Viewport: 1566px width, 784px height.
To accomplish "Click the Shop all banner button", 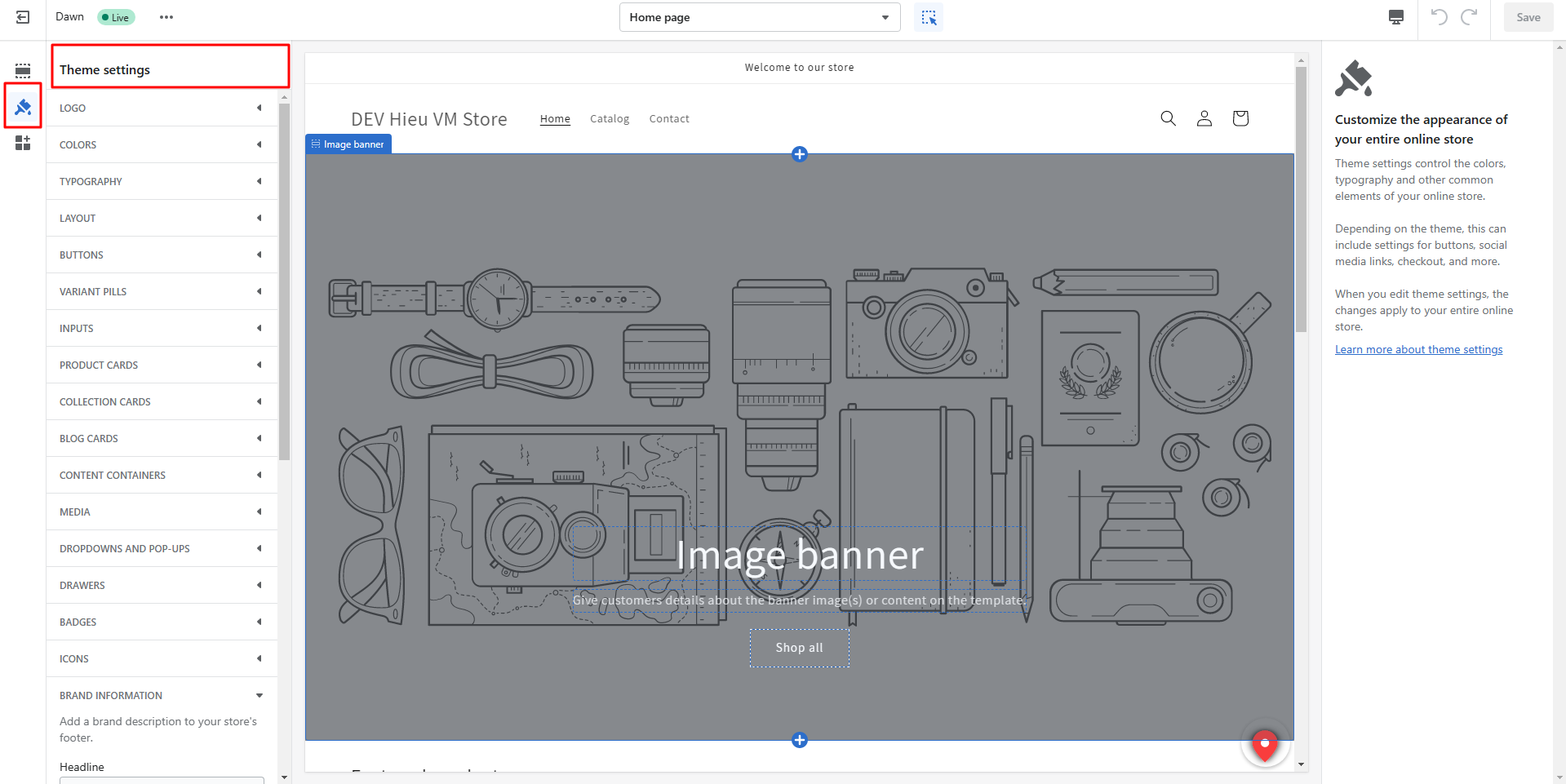I will 800,648.
